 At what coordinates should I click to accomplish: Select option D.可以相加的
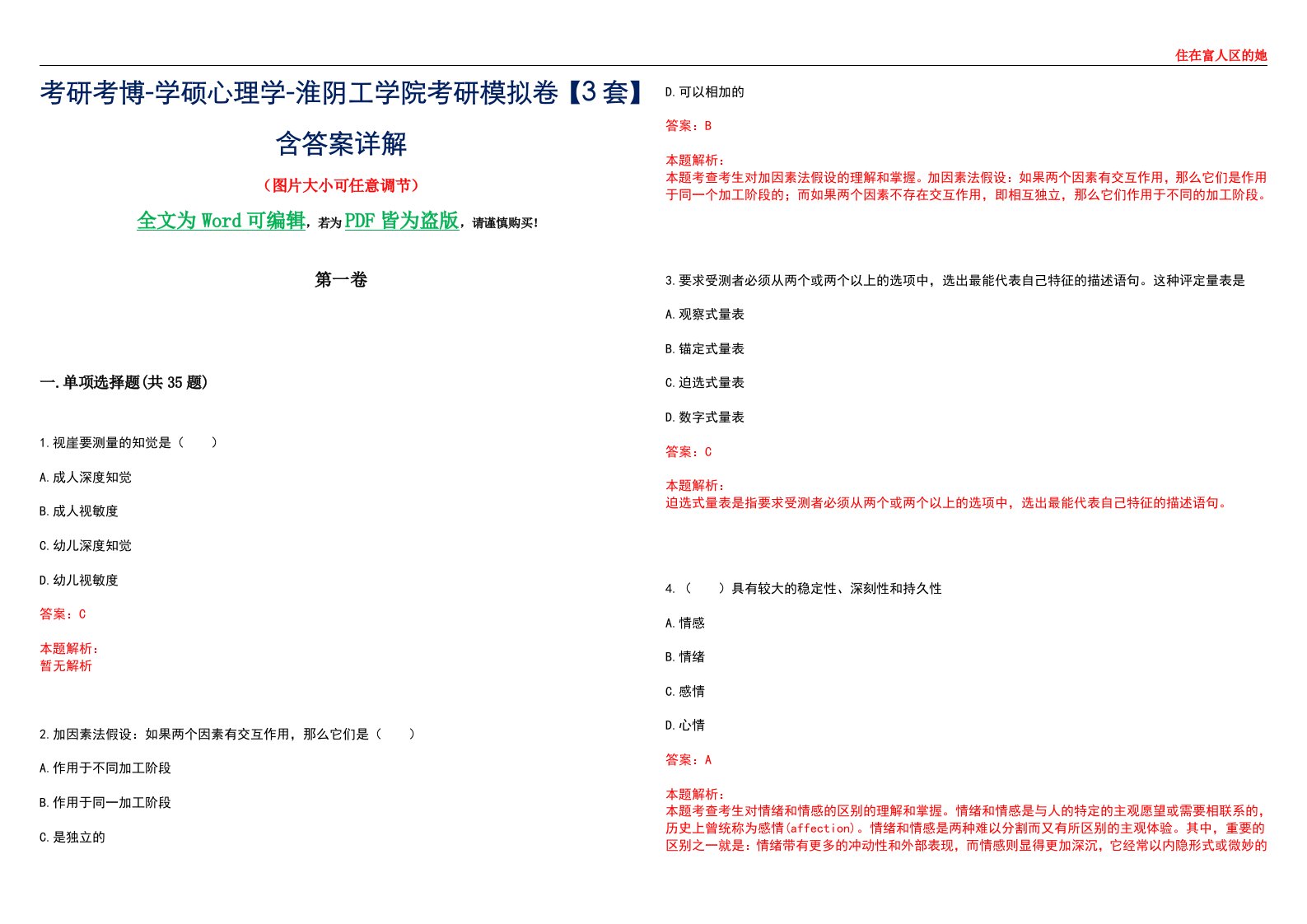click(x=705, y=92)
